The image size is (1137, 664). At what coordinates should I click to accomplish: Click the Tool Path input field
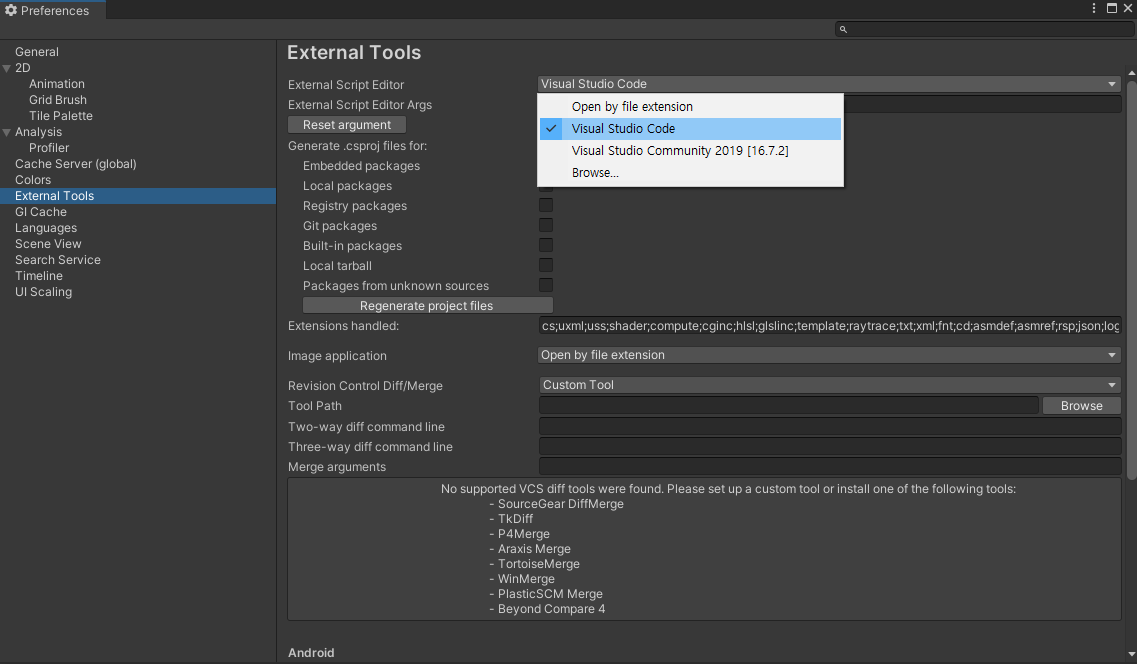coord(789,406)
